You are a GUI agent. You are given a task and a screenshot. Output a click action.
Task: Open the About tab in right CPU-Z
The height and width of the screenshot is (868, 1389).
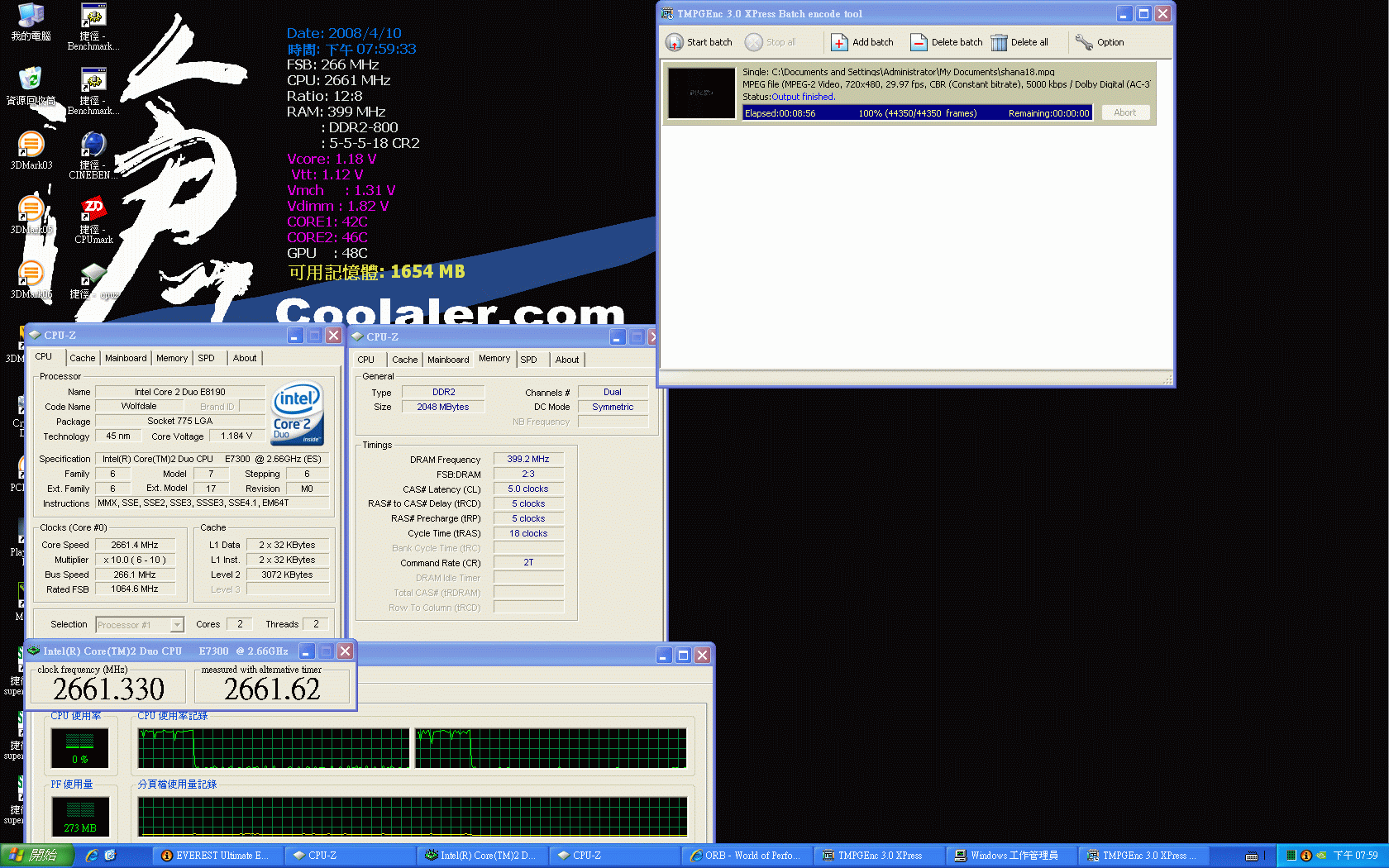[567, 360]
